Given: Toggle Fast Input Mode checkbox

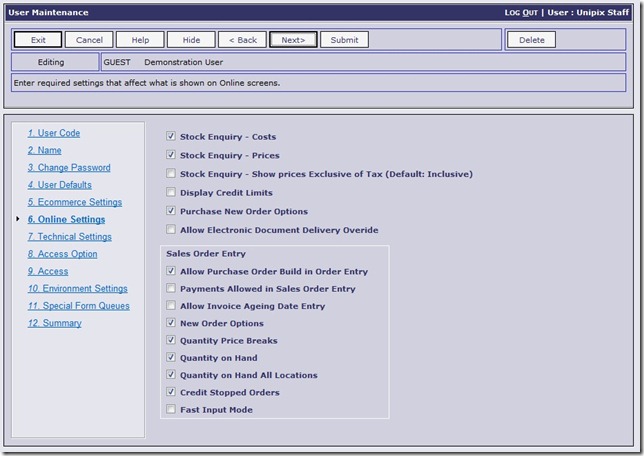Looking at the screenshot, I should 172,410.
